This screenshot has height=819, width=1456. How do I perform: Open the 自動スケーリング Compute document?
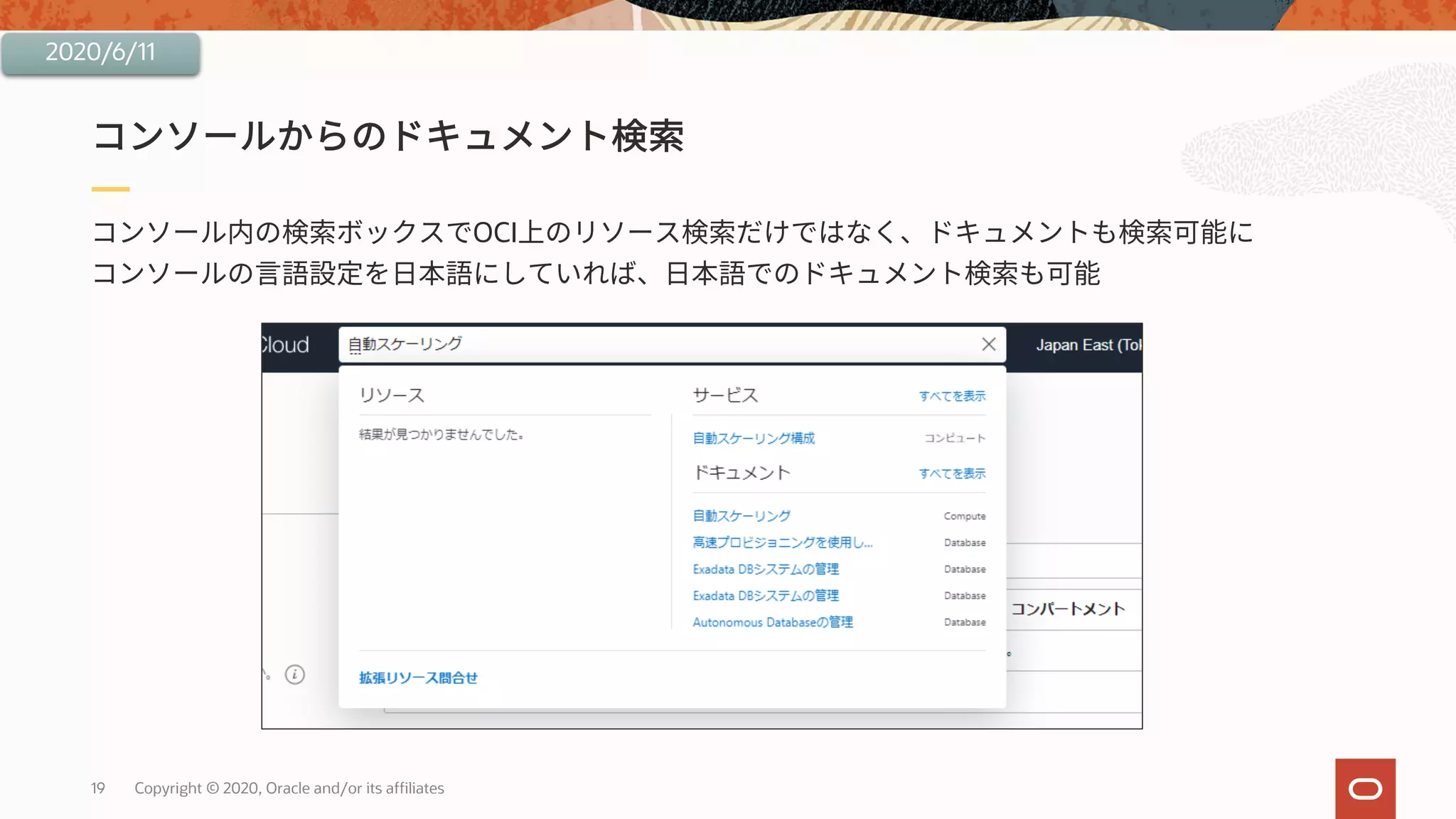tap(742, 516)
